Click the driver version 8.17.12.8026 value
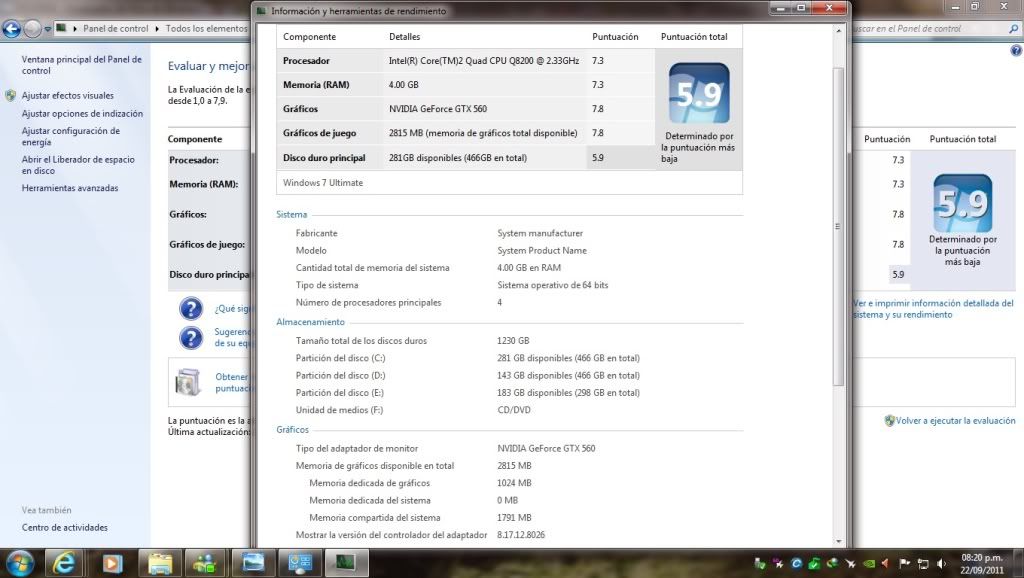The height and width of the screenshot is (578, 1024). point(520,535)
